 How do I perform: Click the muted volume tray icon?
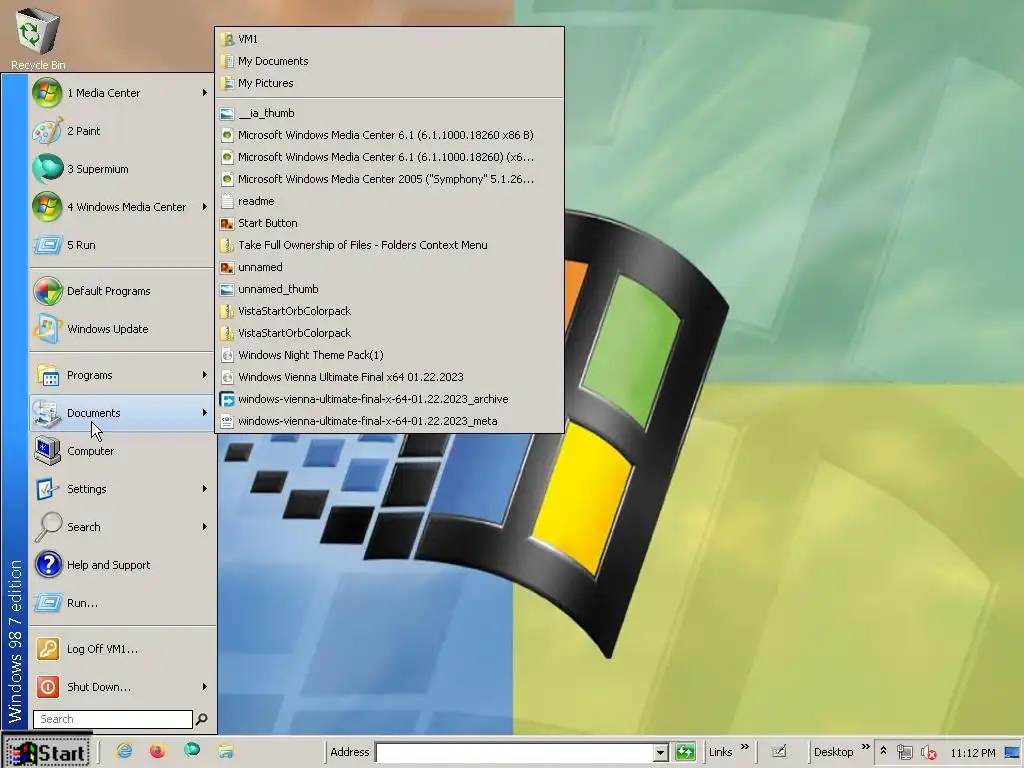click(x=929, y=753)
